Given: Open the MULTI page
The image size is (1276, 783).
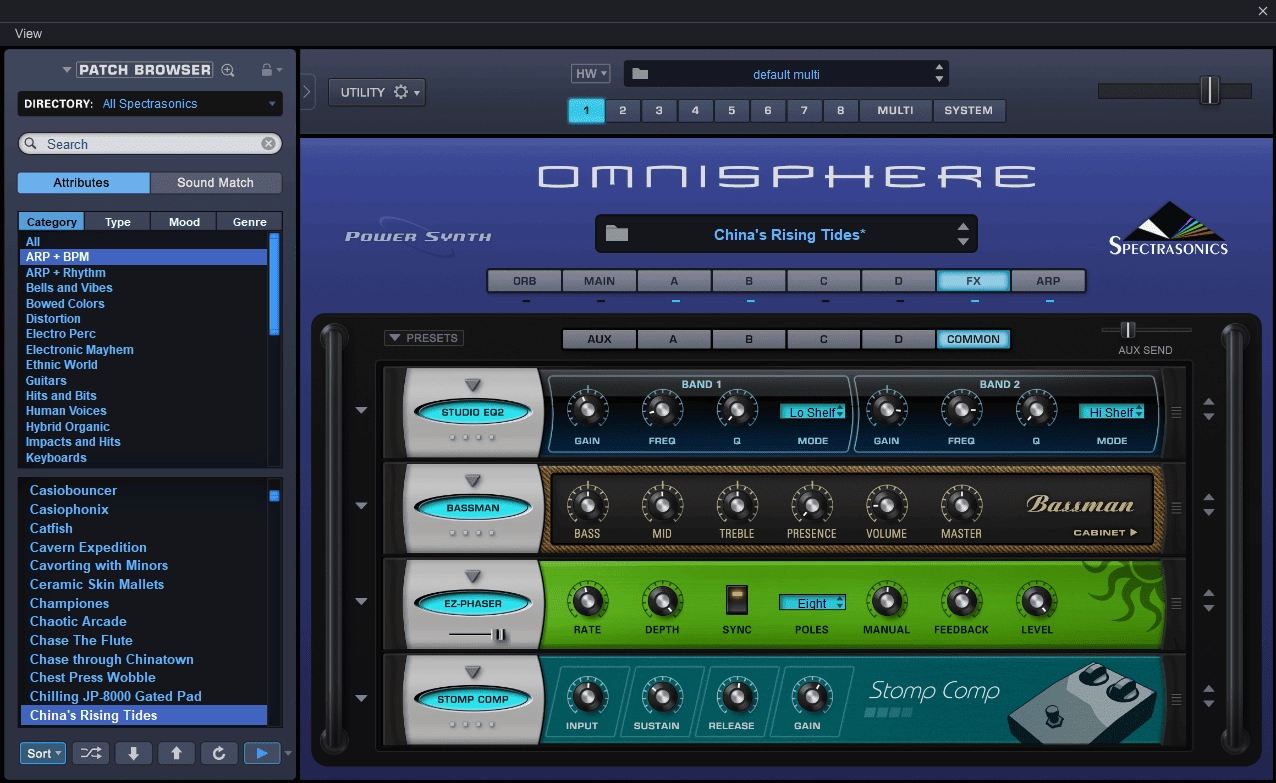Looking at the screenshot, I should click(x=895, y=110).
